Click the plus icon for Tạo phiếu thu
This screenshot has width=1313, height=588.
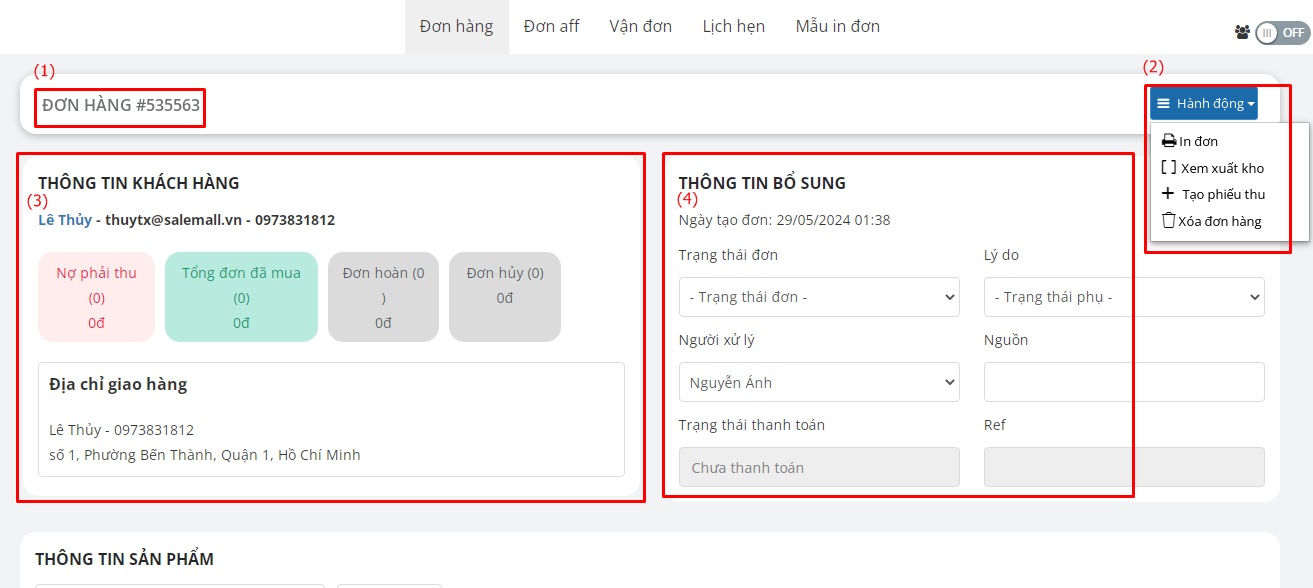pos(1168,194)
